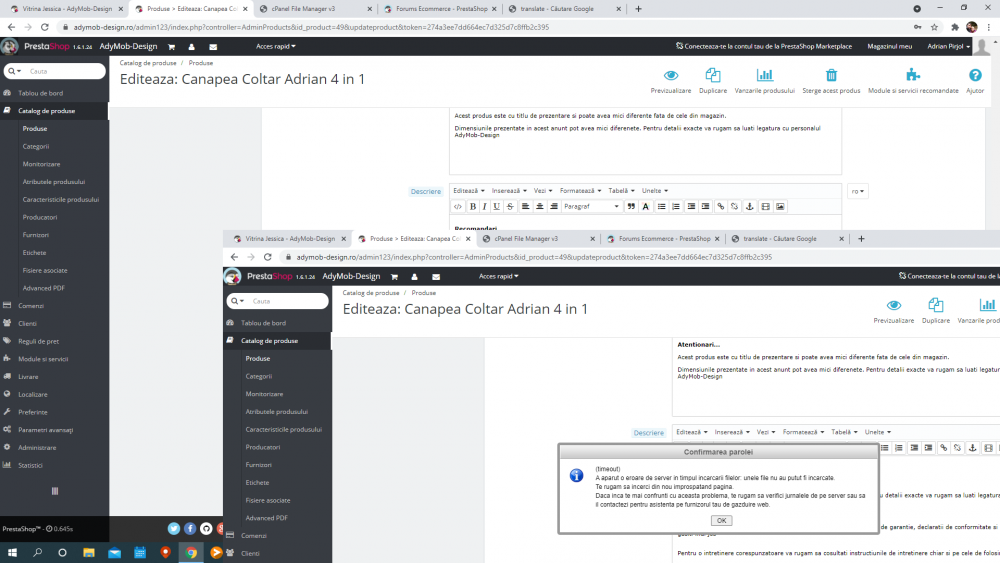Click the browser address bar of top window

(x=485, y=27)
